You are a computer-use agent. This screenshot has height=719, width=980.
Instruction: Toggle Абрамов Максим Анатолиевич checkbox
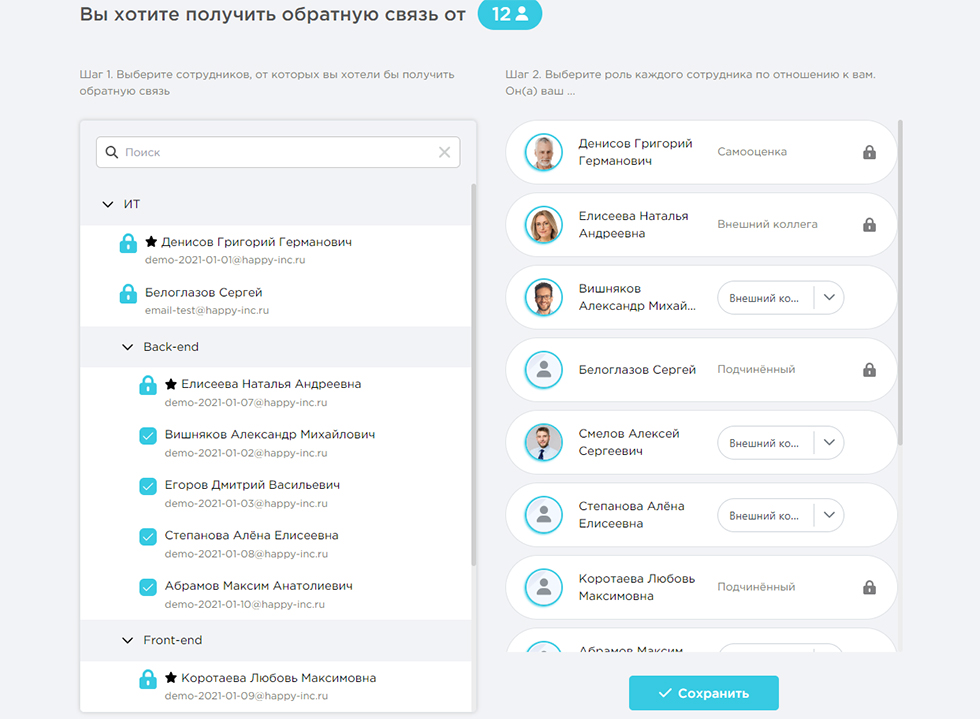pos(148,587)
